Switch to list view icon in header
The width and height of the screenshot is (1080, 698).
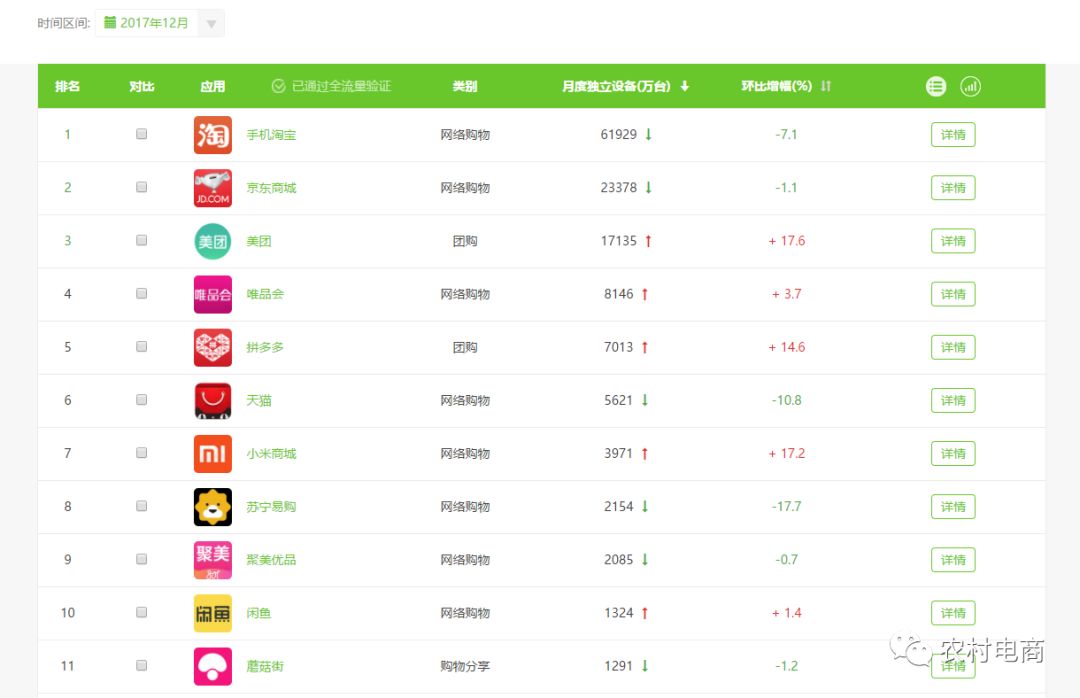pyautogui.click(x=936, y=87)
